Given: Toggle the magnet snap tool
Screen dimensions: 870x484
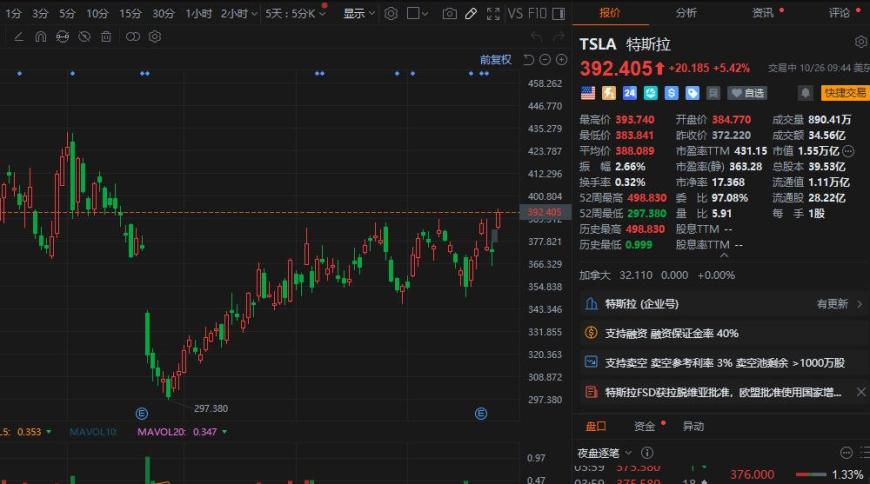Looking at the screenshot, I should click(x=41, y=37).
